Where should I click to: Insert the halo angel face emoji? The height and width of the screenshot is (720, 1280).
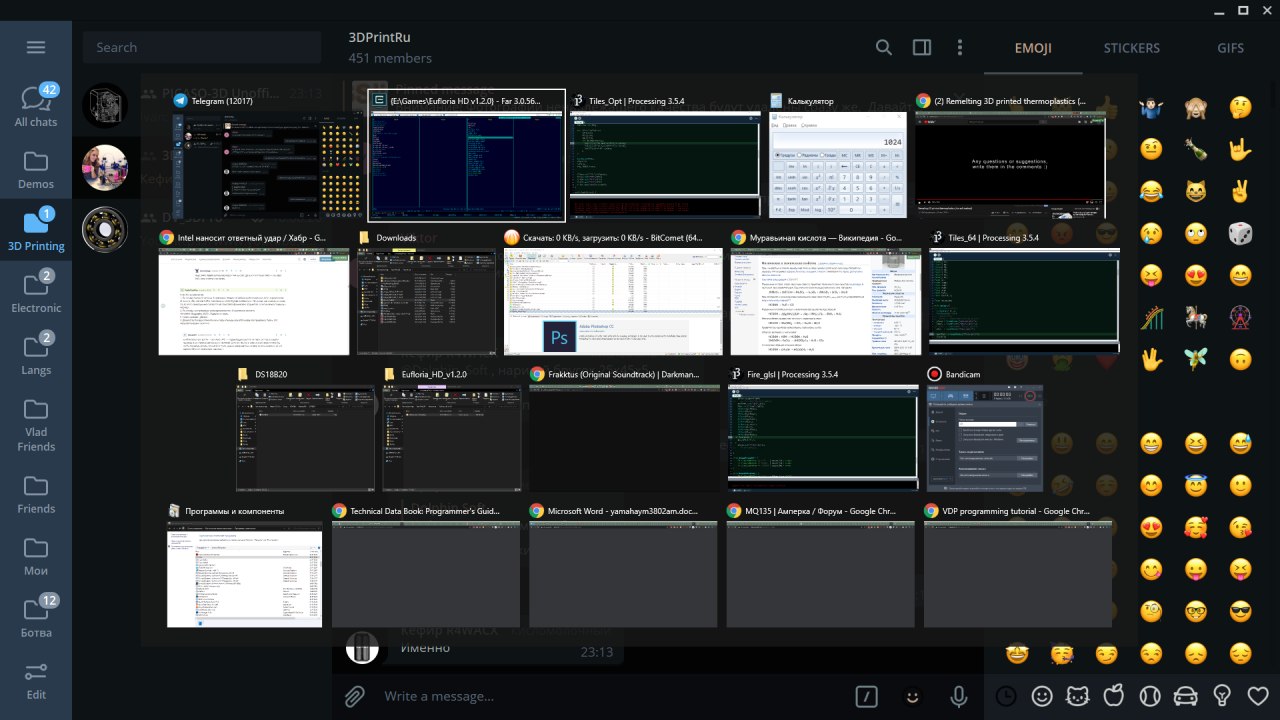1196,485
